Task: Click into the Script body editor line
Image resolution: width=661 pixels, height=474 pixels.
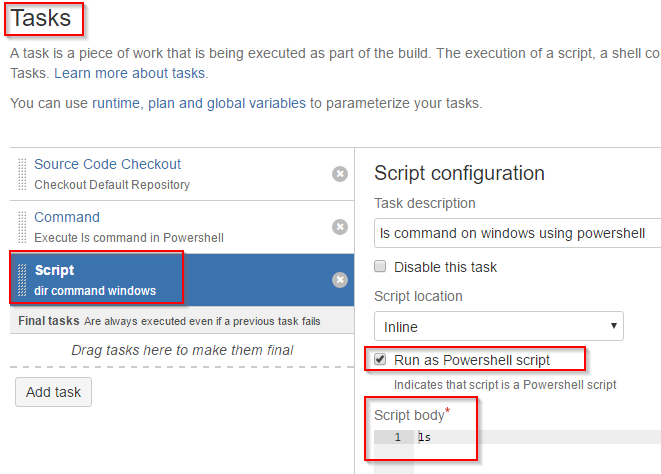Action: [537, 437]
